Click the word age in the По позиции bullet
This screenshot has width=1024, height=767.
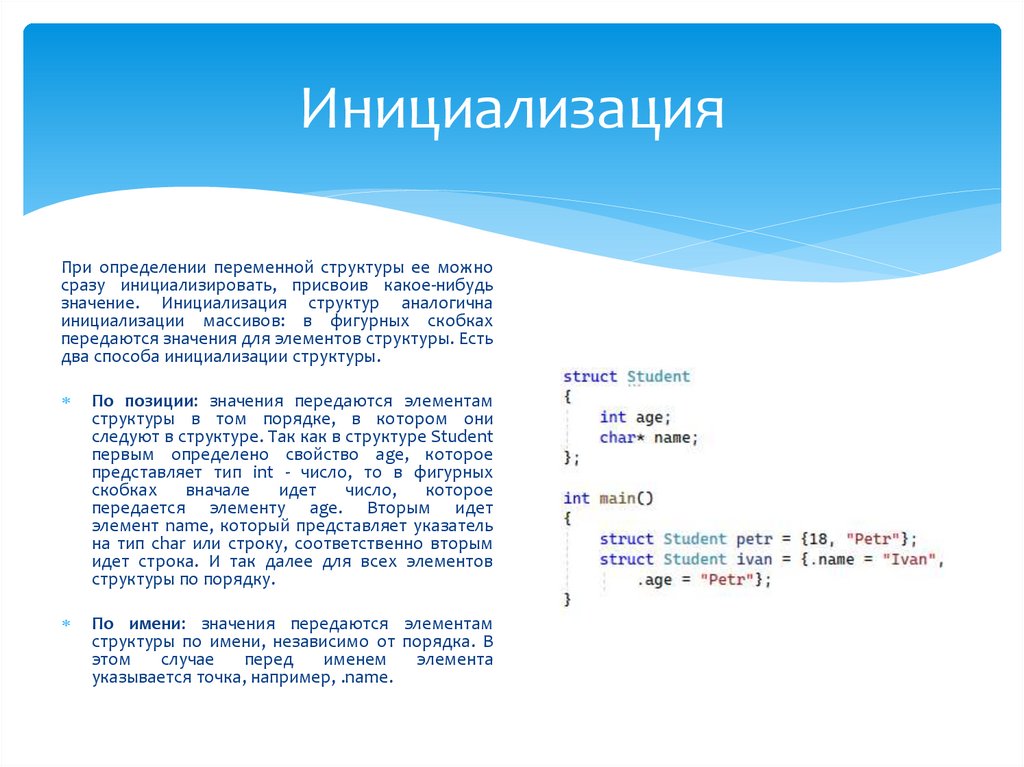[x=392, y=453]
